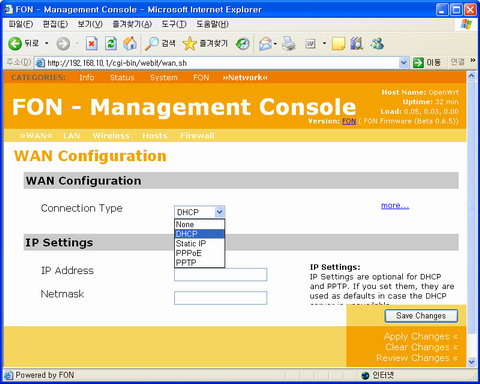Click the IE icon in title bar

[8, 9]
